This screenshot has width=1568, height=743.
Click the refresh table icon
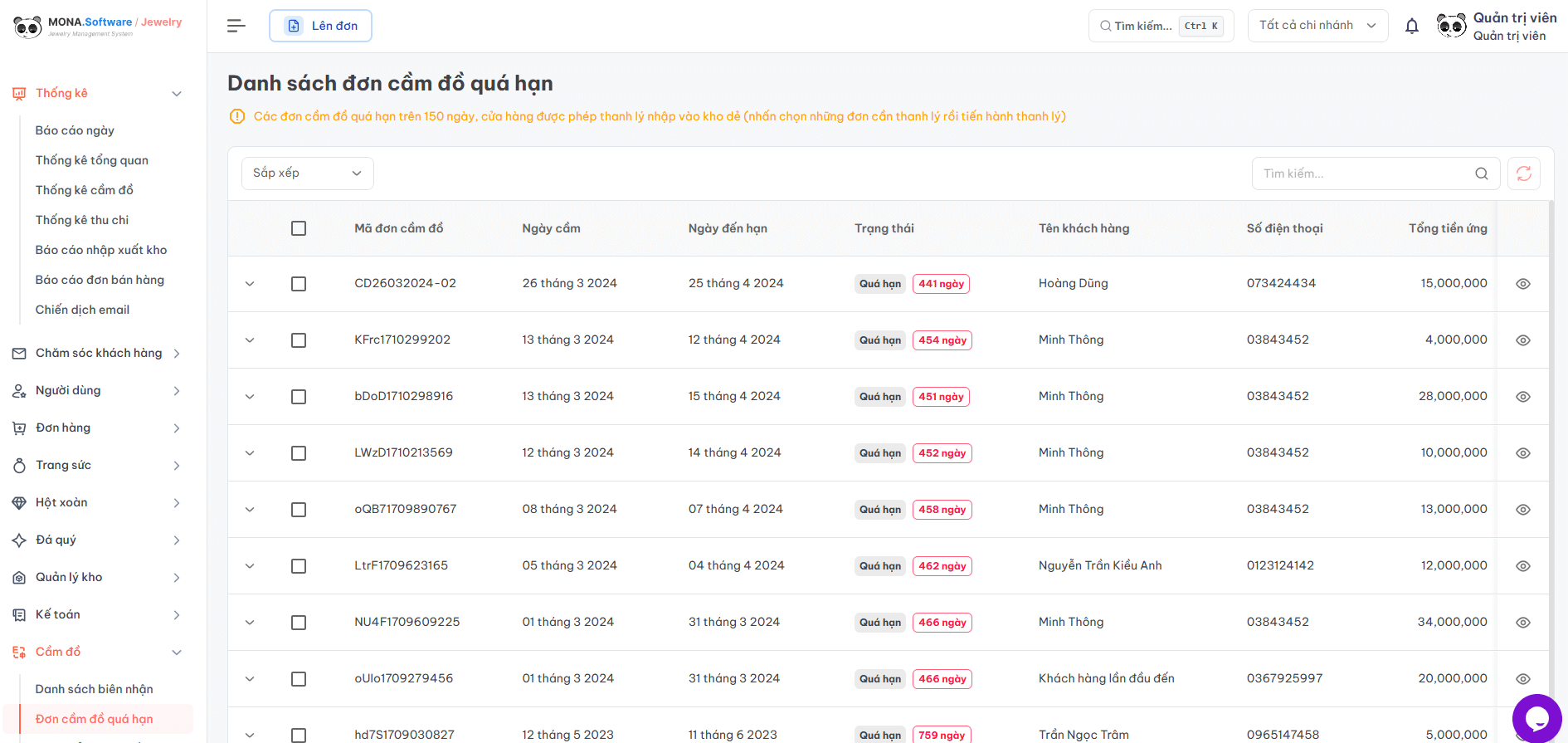(1524, 174)
